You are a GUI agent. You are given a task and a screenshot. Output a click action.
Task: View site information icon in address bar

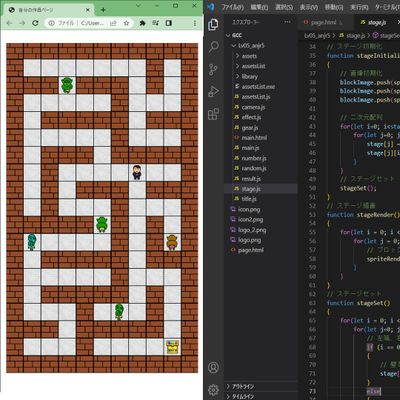tap(52, 23)
